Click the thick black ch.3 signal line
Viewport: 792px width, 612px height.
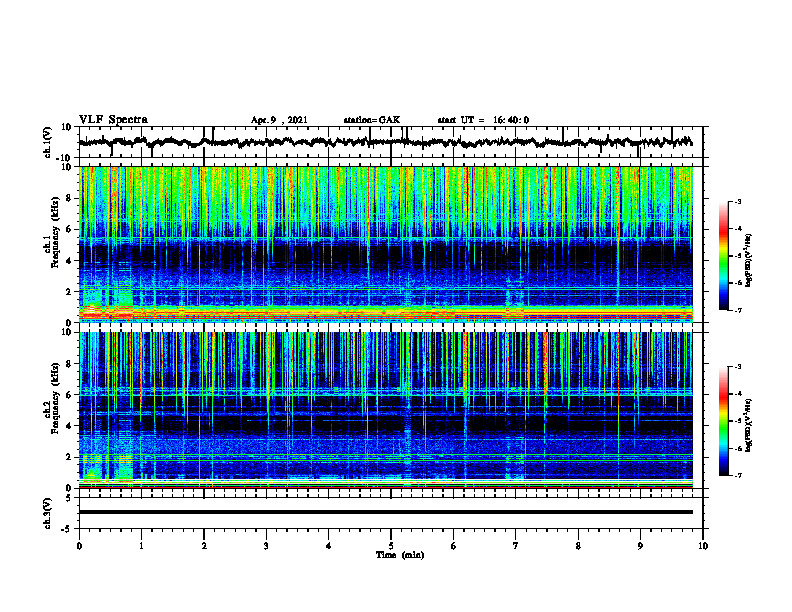(385, 512)
